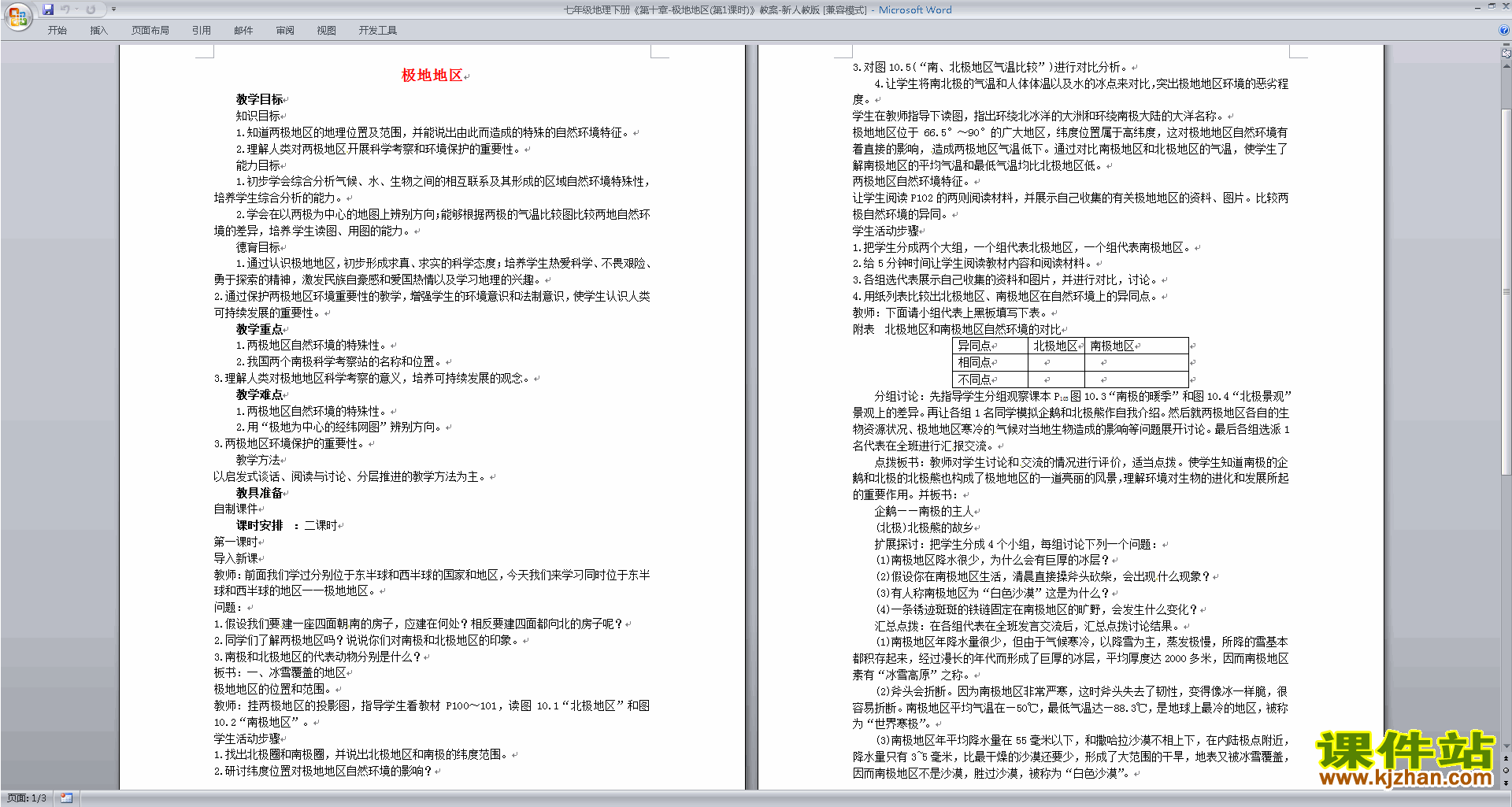Viewport: 1512px width, 807px height.
Task: Click the line 能力目标
Action: point(258,165)
